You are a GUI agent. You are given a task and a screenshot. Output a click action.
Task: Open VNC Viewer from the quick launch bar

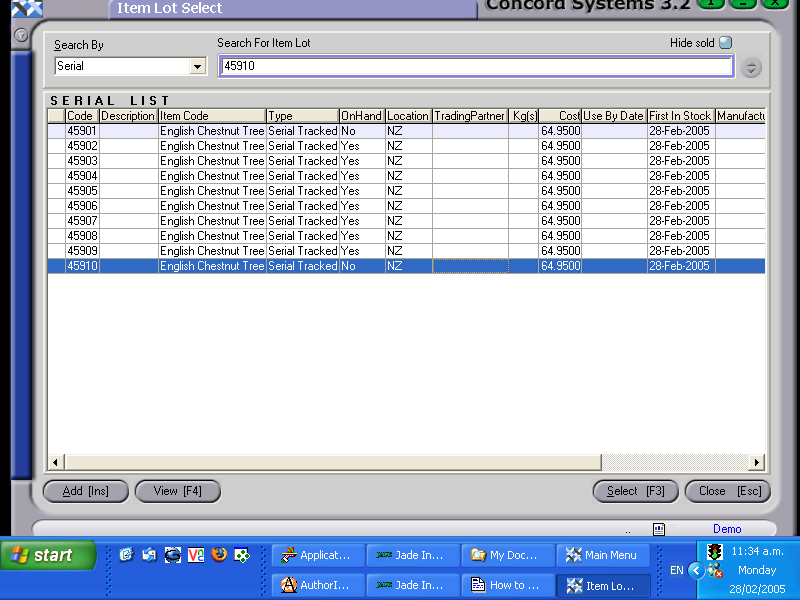coord(196,555)
